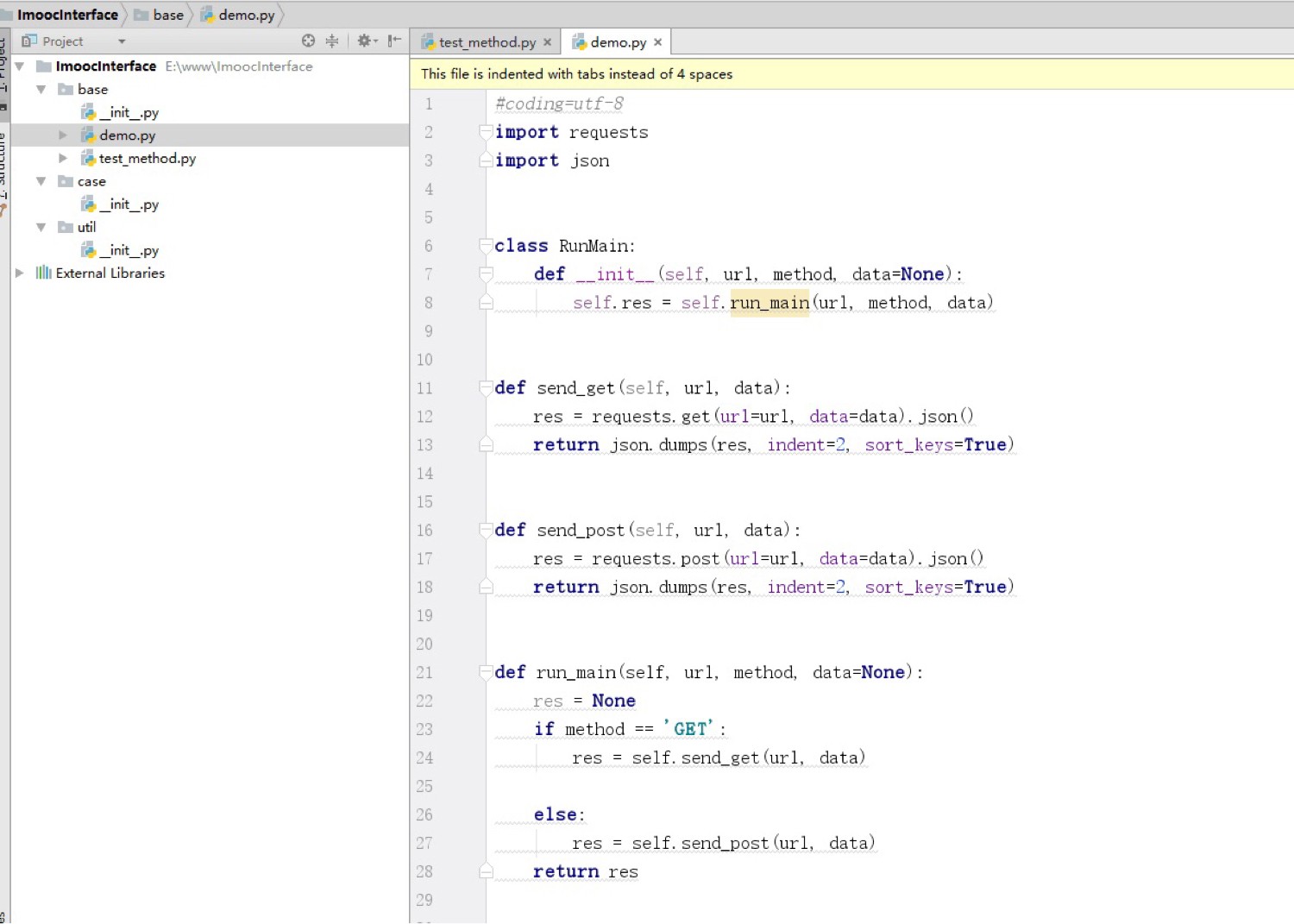Viewport: 1294px width, 924px height.
Task: Close the demo.py editor tab
Action: [x=658, y=42]
